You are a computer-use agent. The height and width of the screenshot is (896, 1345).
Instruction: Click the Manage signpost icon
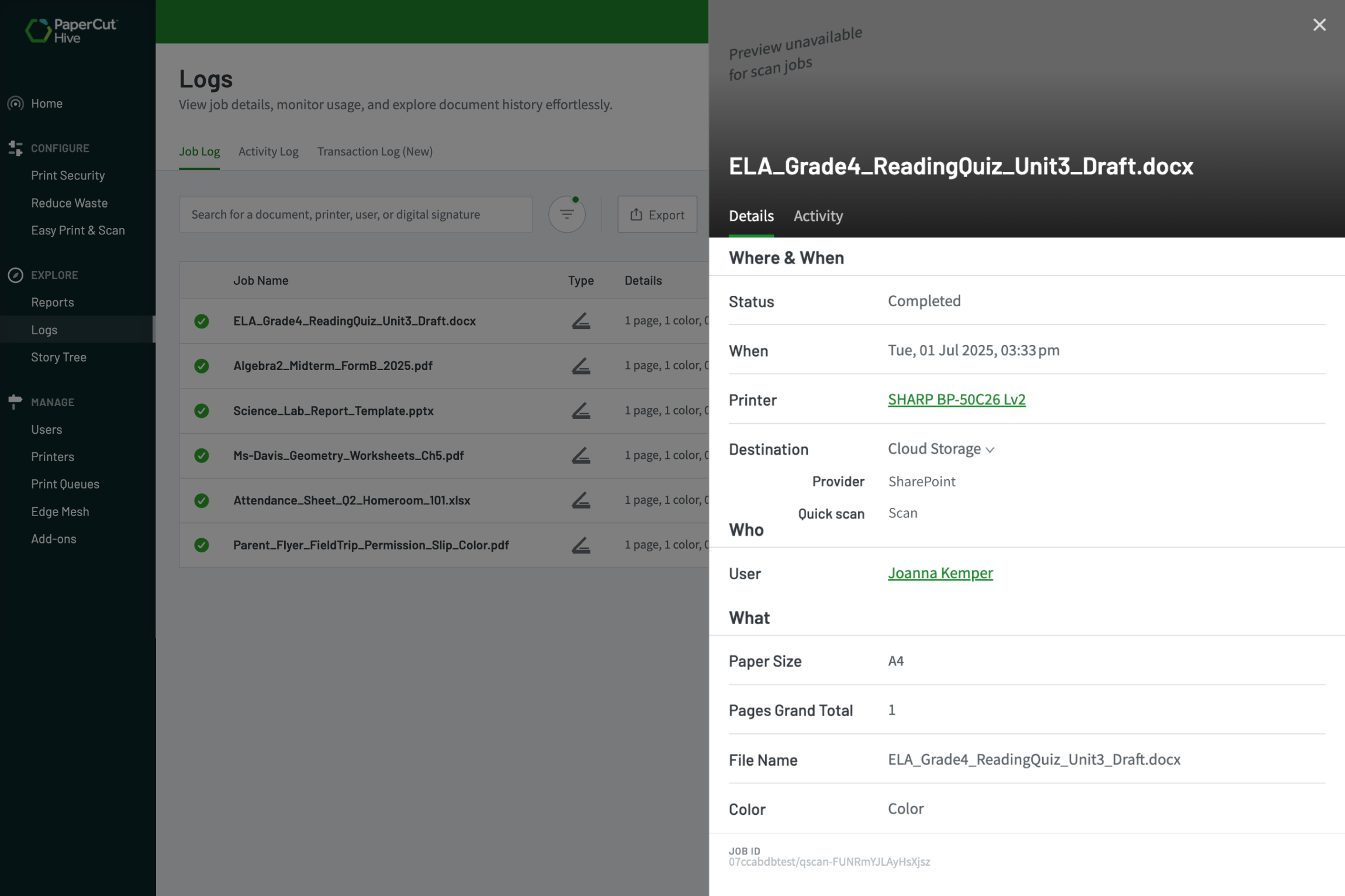[15, 402]
